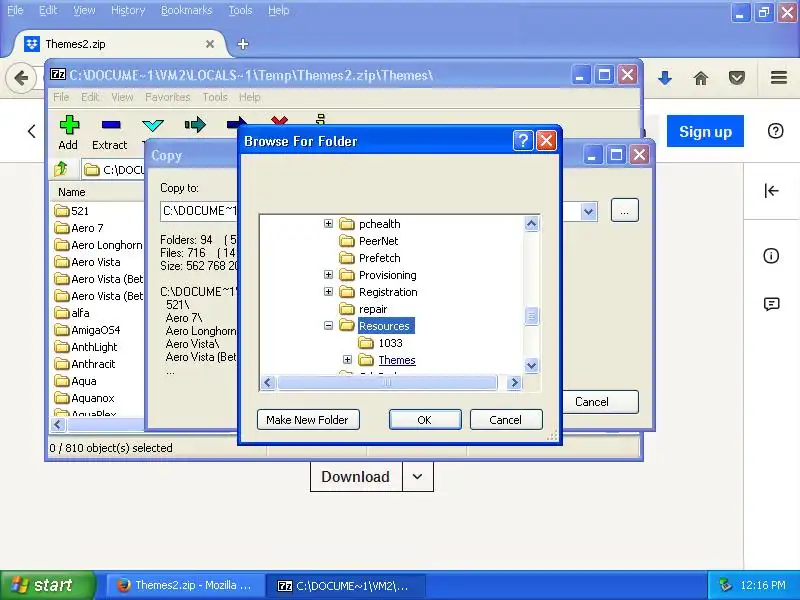Click the Dropbox Download button
Viewport: 800px width, 600px height.
click(x=356, y=477)
